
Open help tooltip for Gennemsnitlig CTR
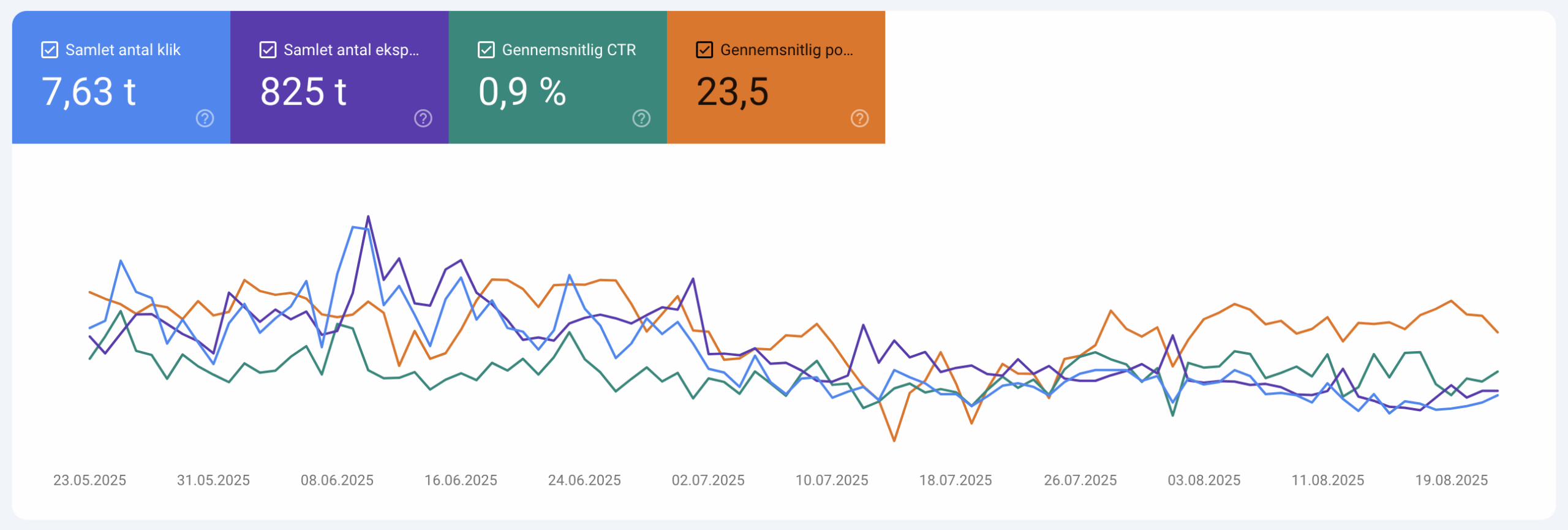(640, 119)
